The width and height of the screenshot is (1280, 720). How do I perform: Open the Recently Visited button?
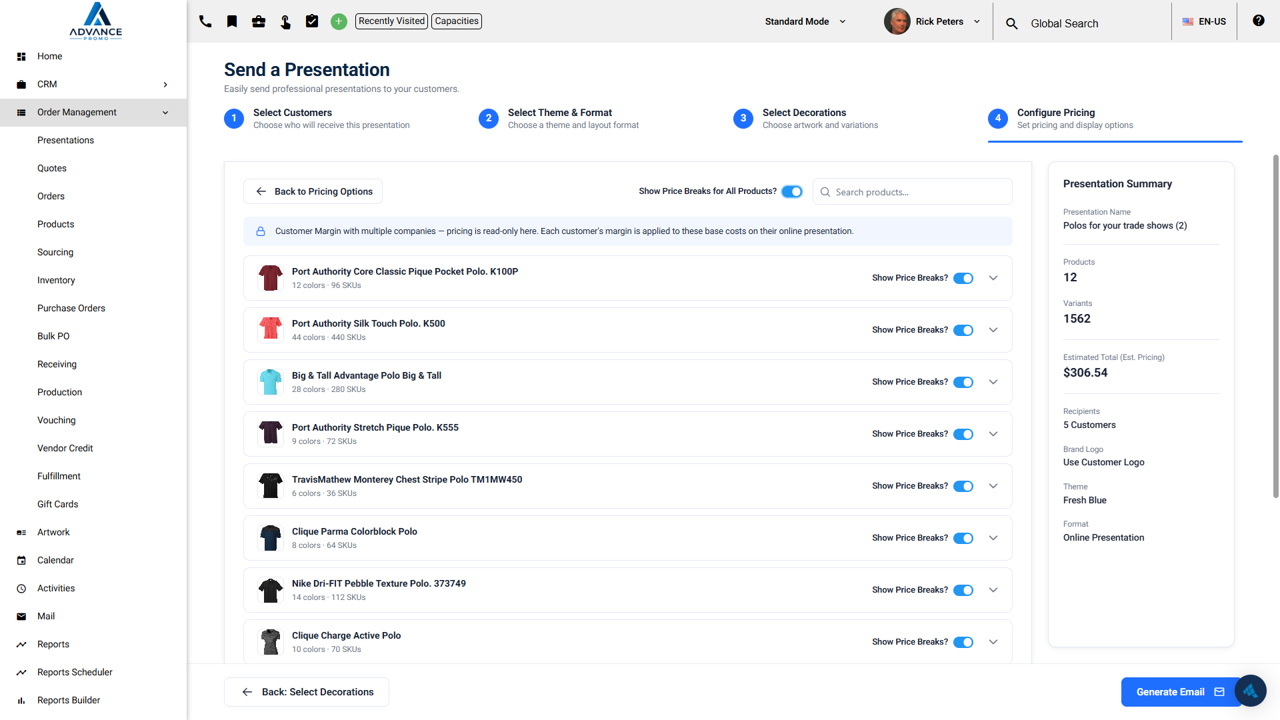click(391, 21)
